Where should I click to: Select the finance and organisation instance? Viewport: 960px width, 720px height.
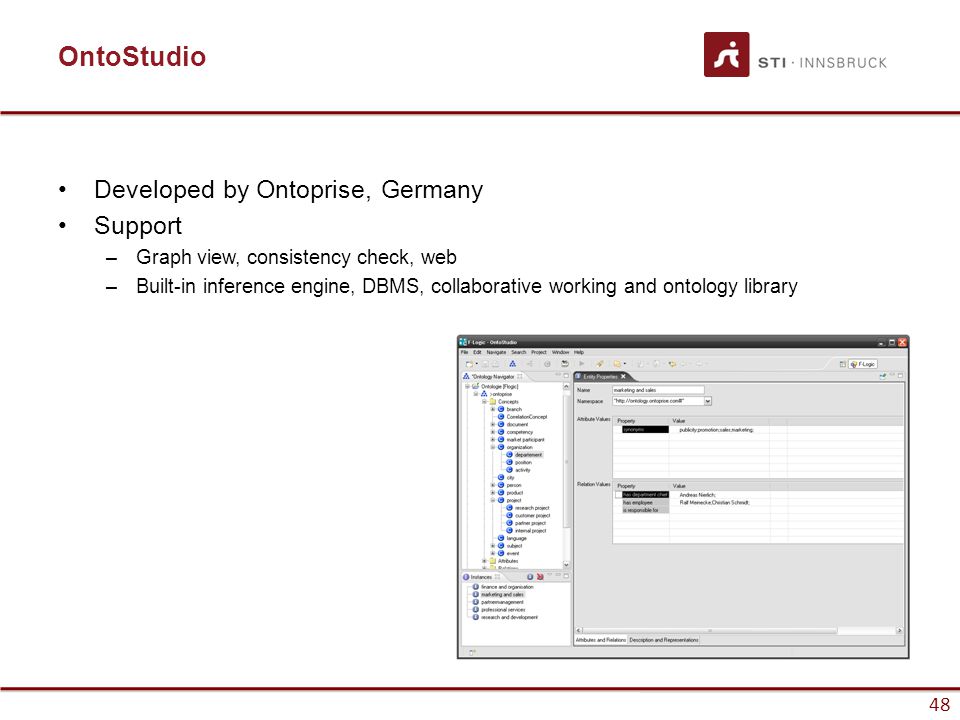pyautogui.click(x=503, y=587)
